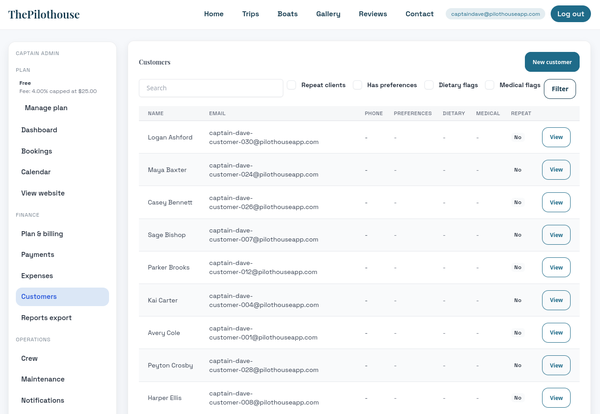
Task: Click the captaindave email badge
Action: [x=496, y=14]
